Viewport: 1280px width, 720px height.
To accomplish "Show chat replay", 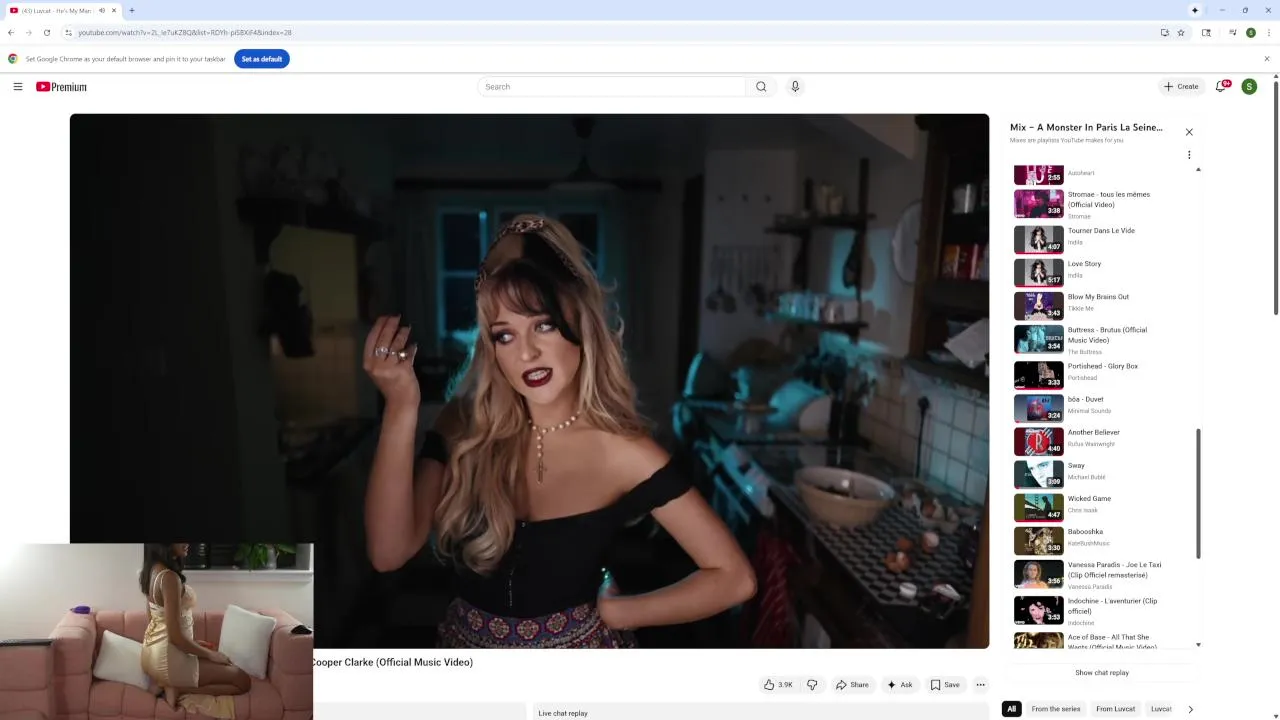I will pos(1102,673).
